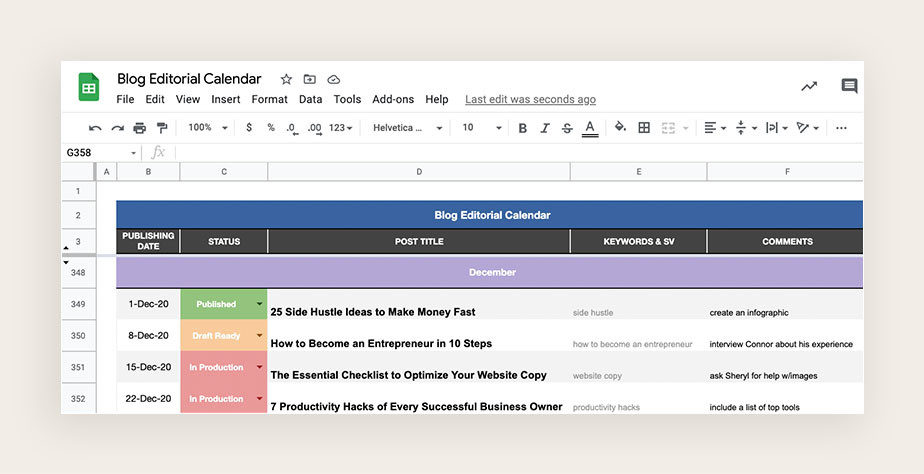Open 15-Dec-20 In Production dropdown arrow

[259, 367]
